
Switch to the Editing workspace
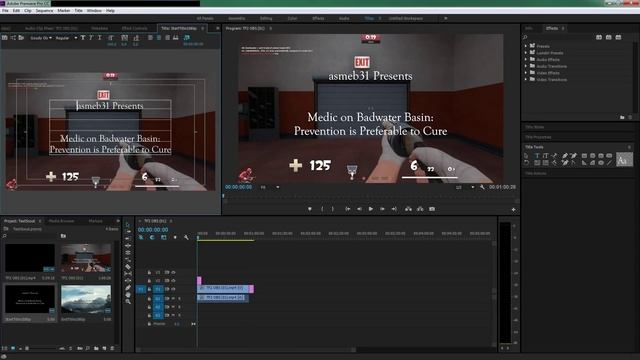point(266,18)
